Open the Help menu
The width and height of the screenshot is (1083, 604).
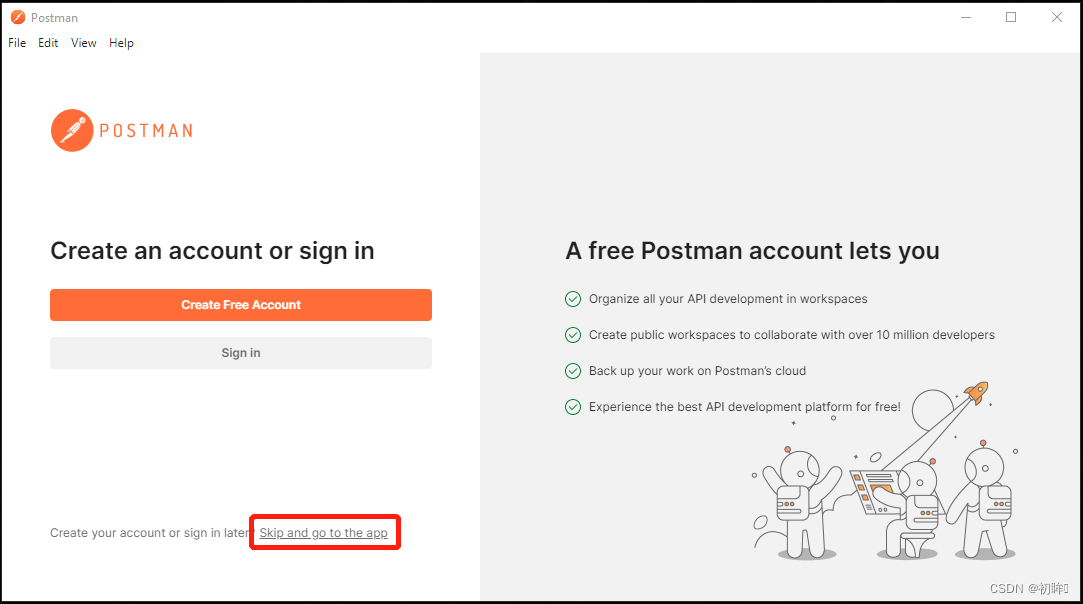(121, 42)
